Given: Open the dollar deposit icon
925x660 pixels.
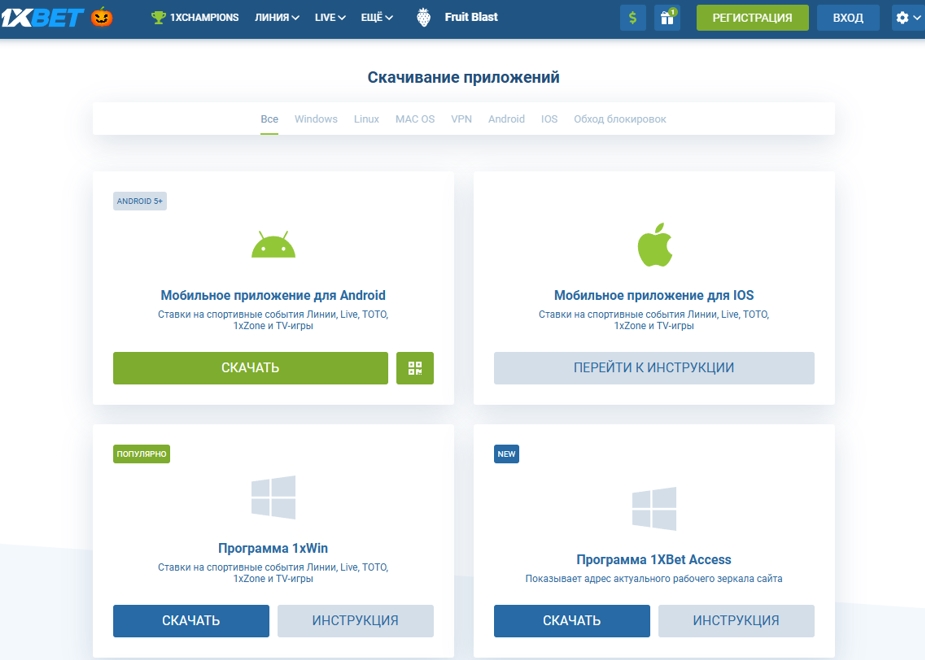Looking at the screenshot, I should (633, 18).
